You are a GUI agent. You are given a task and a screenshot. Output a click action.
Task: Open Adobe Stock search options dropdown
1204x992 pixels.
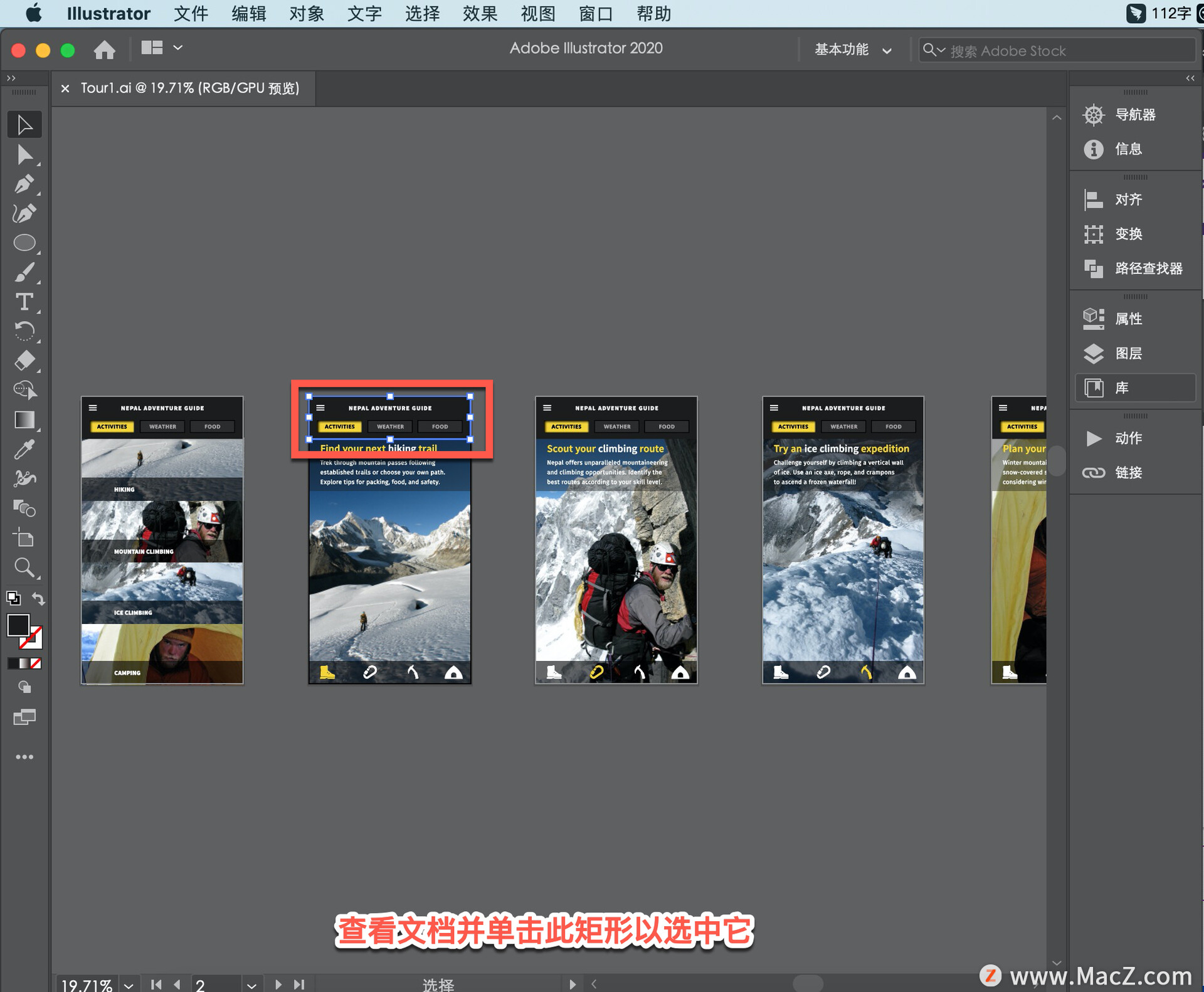(x=934, y=50)
